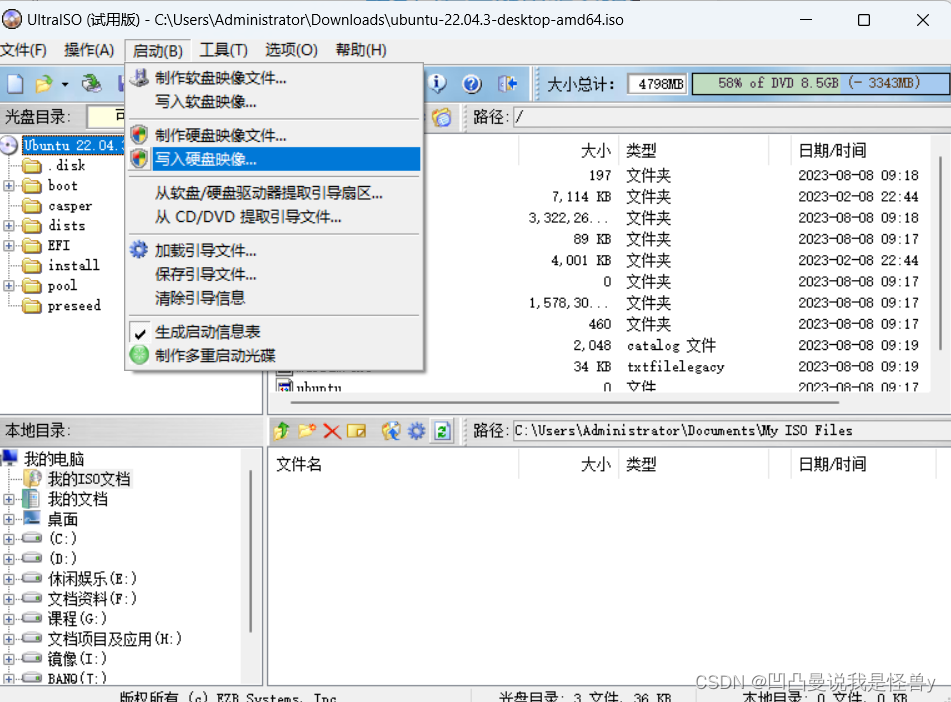Image resolution: width=951 pixels, height=702 pixels.
Task: Expand the 我的文档 tree node
Action: click(8, 499)
